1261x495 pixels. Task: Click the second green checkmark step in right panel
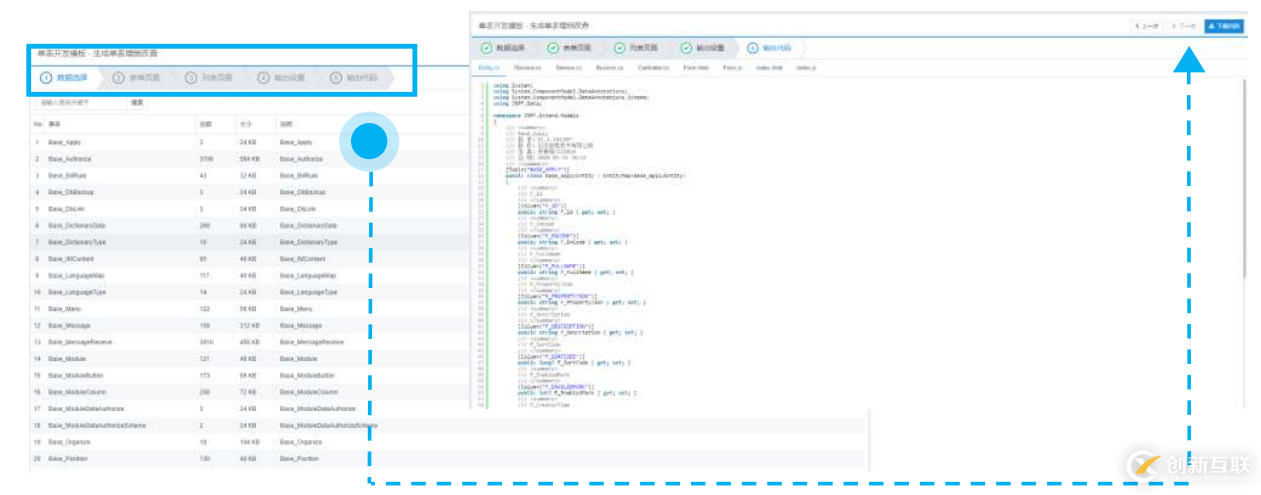[553, 48]
